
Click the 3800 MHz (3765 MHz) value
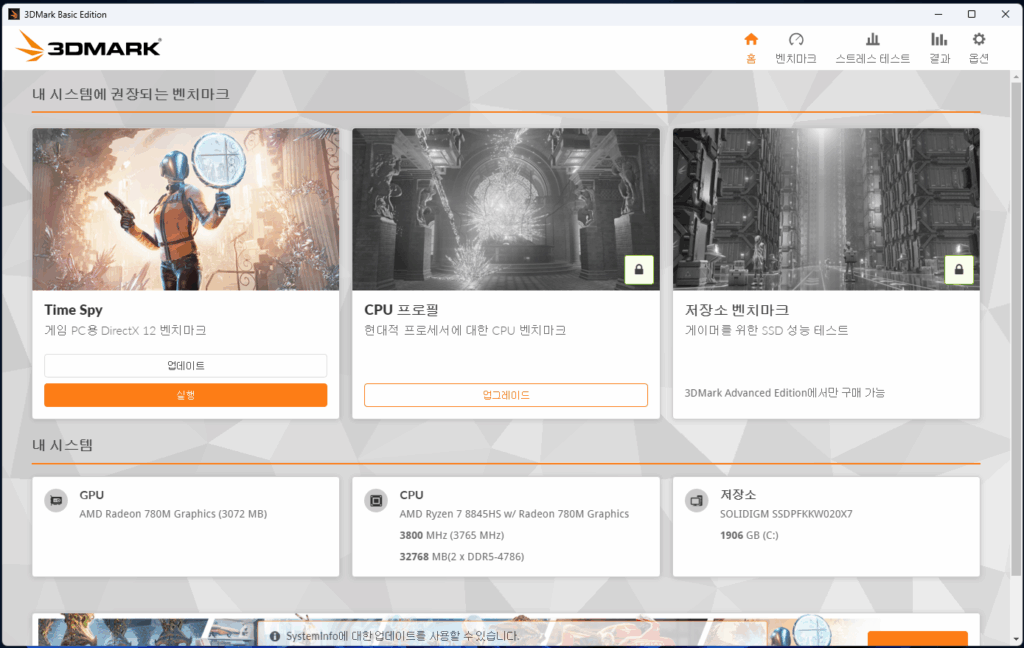(x=452, y=536)
